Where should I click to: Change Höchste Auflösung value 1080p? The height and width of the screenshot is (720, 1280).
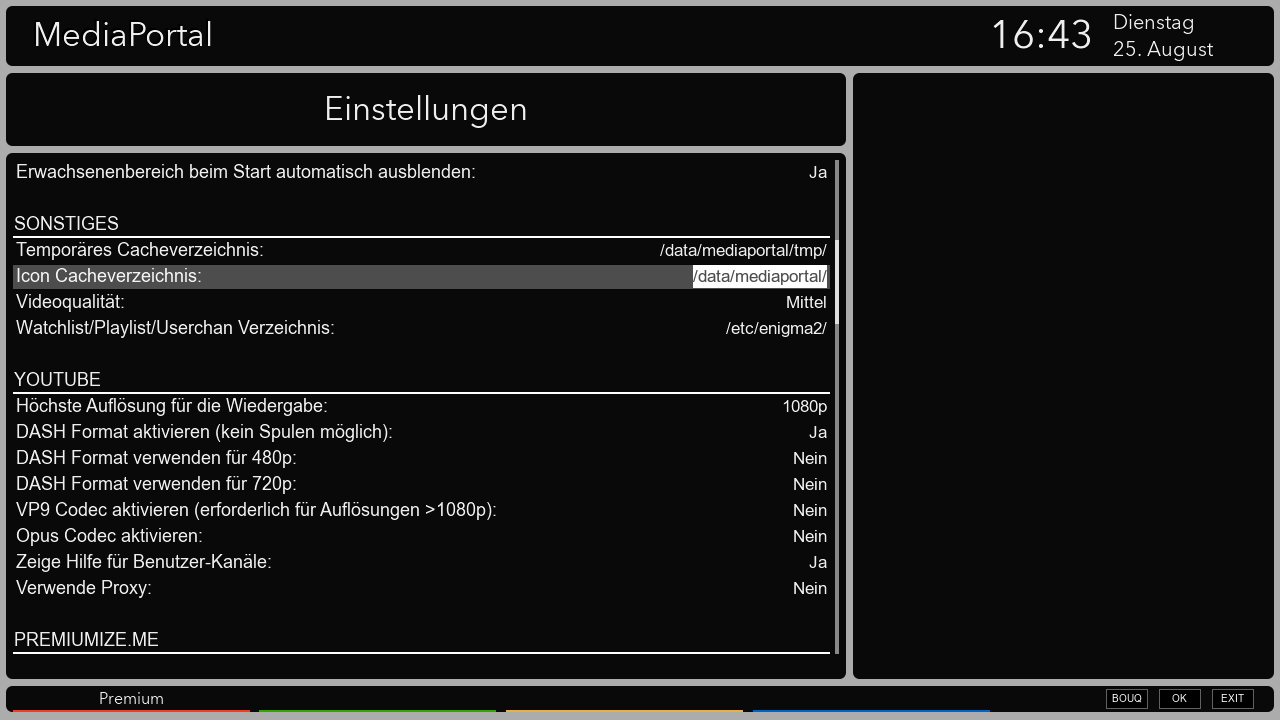coord(804,406)
